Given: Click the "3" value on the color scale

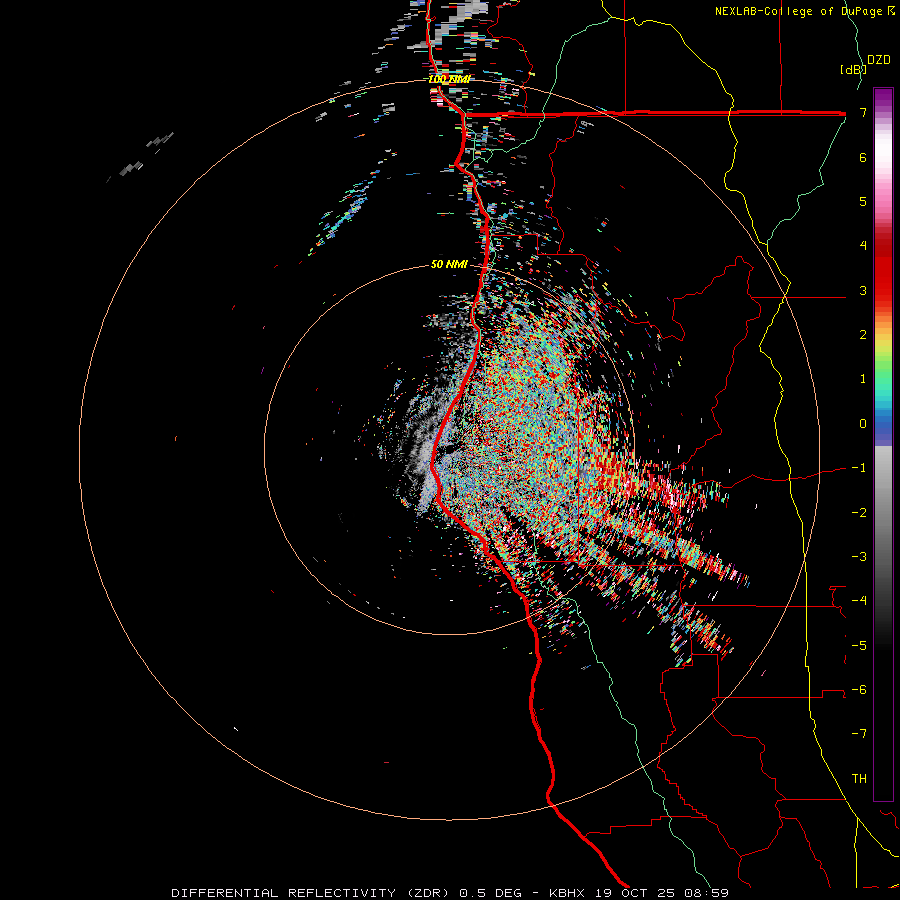Looking at the screenshot, I should 863,290.
